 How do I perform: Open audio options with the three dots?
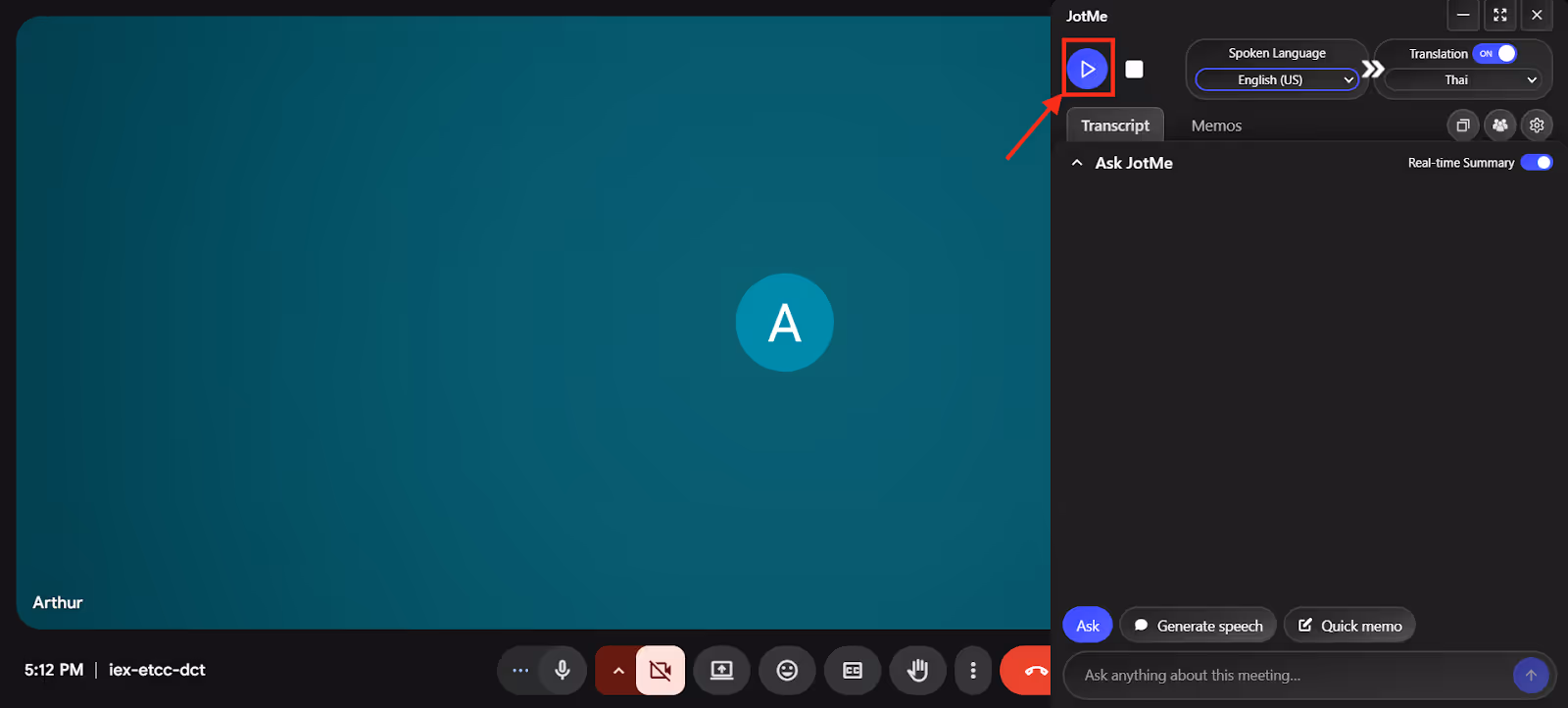[x=520, y=670]
